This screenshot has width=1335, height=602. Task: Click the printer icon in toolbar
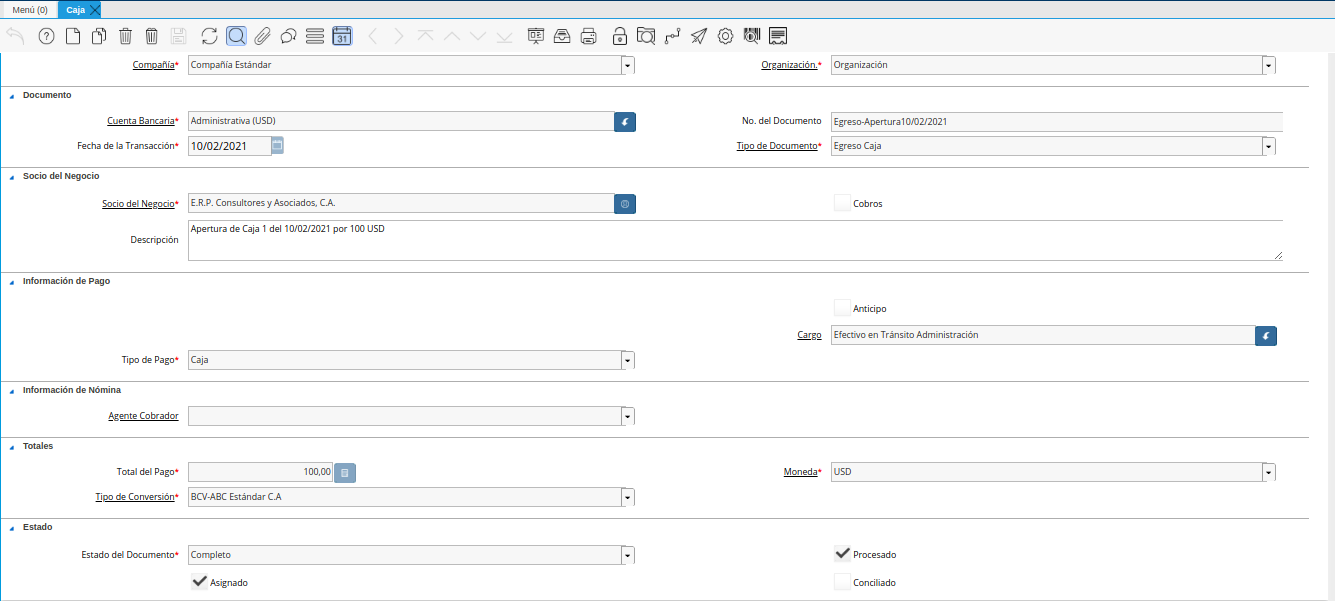pos(589,36)
